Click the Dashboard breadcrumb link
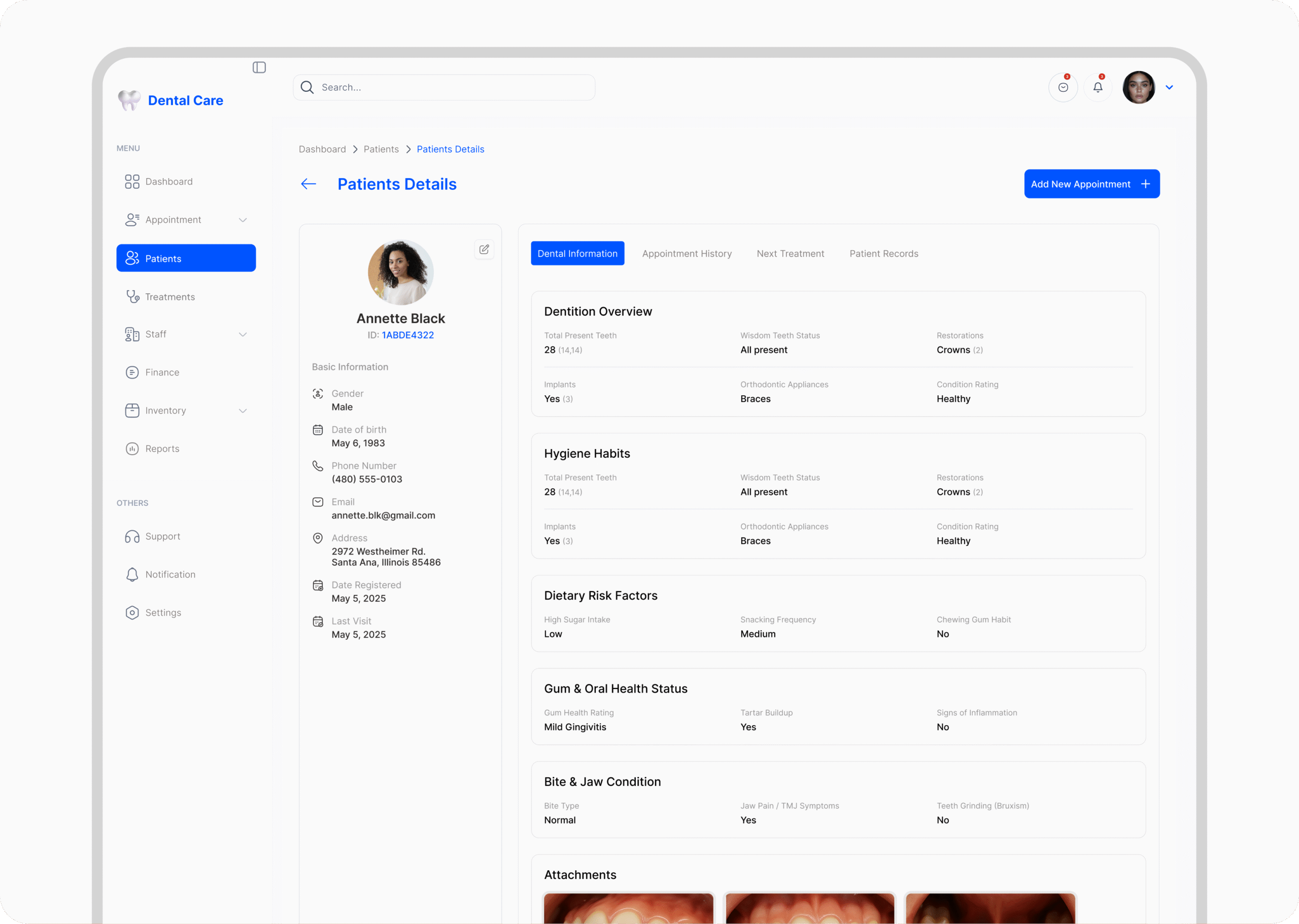1299x924 pixels. (x=322, y=149)
